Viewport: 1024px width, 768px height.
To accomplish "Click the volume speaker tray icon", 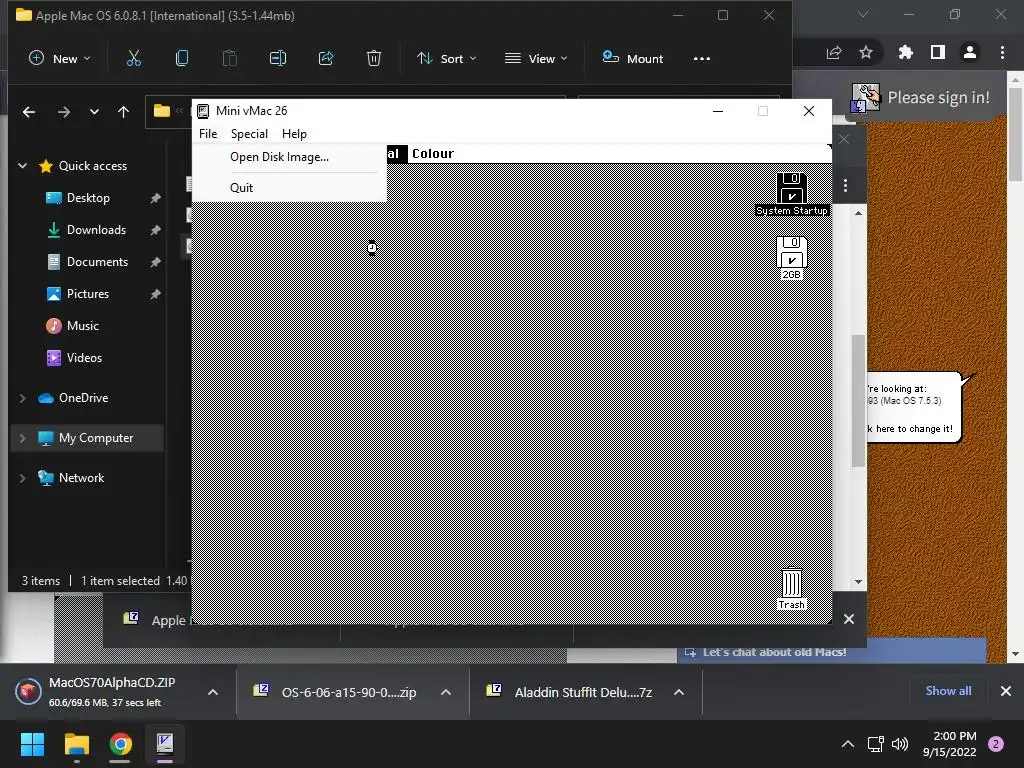I will point(900,744).
